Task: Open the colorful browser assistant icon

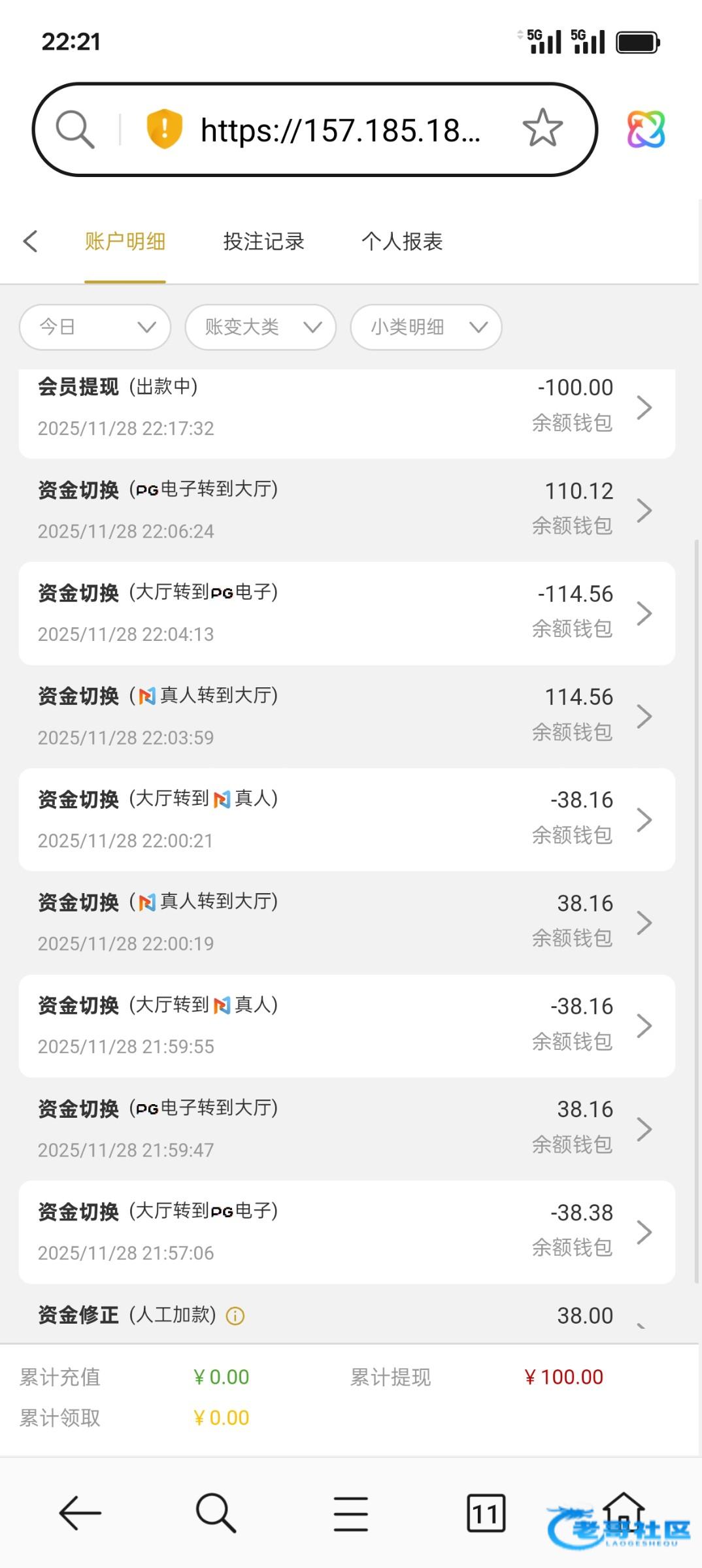Action: point(646,129)
